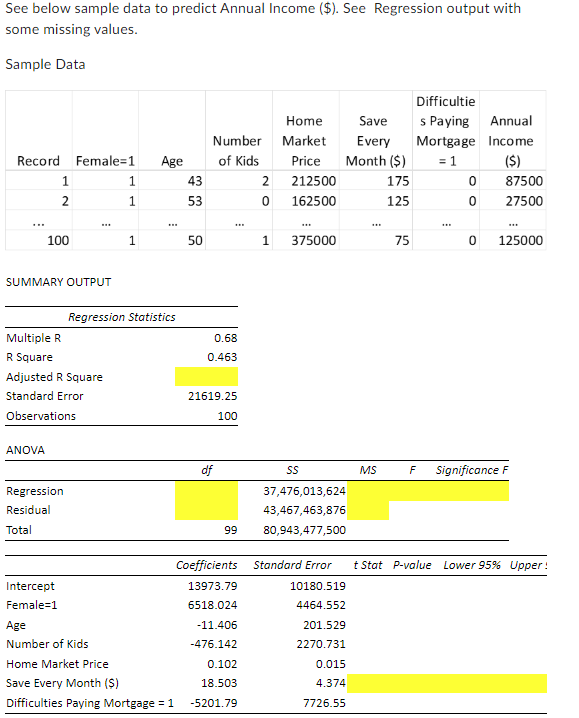Click the 'Lower 95%' column header
The image size is (579, 718).
[472, 565]
